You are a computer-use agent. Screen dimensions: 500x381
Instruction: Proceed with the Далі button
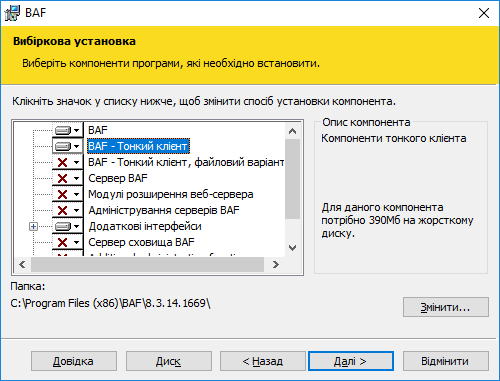(x=351, y=361)
